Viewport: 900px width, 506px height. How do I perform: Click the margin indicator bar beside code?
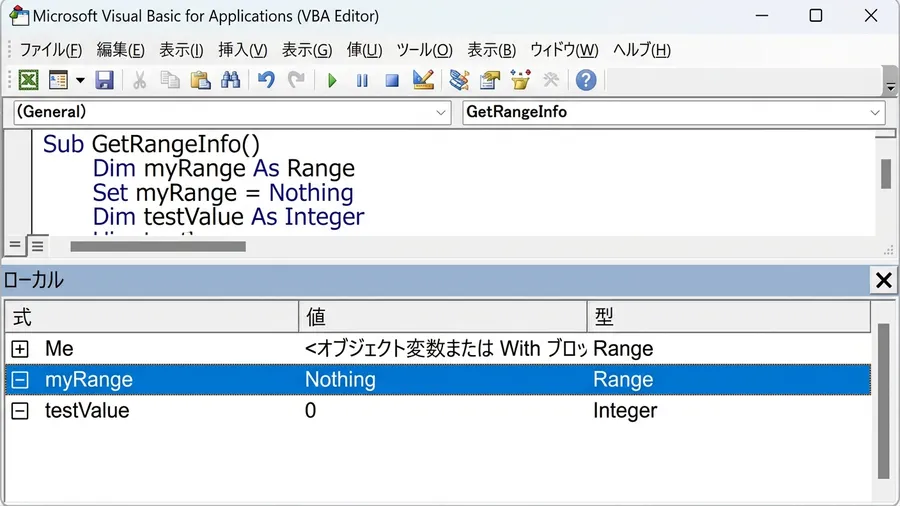[x=18, y=183]
